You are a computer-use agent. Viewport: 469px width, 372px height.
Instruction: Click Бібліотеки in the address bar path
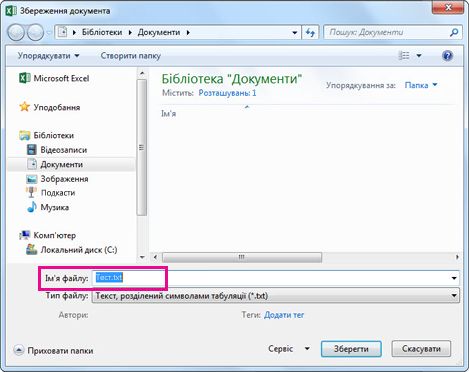pos(102,32)
